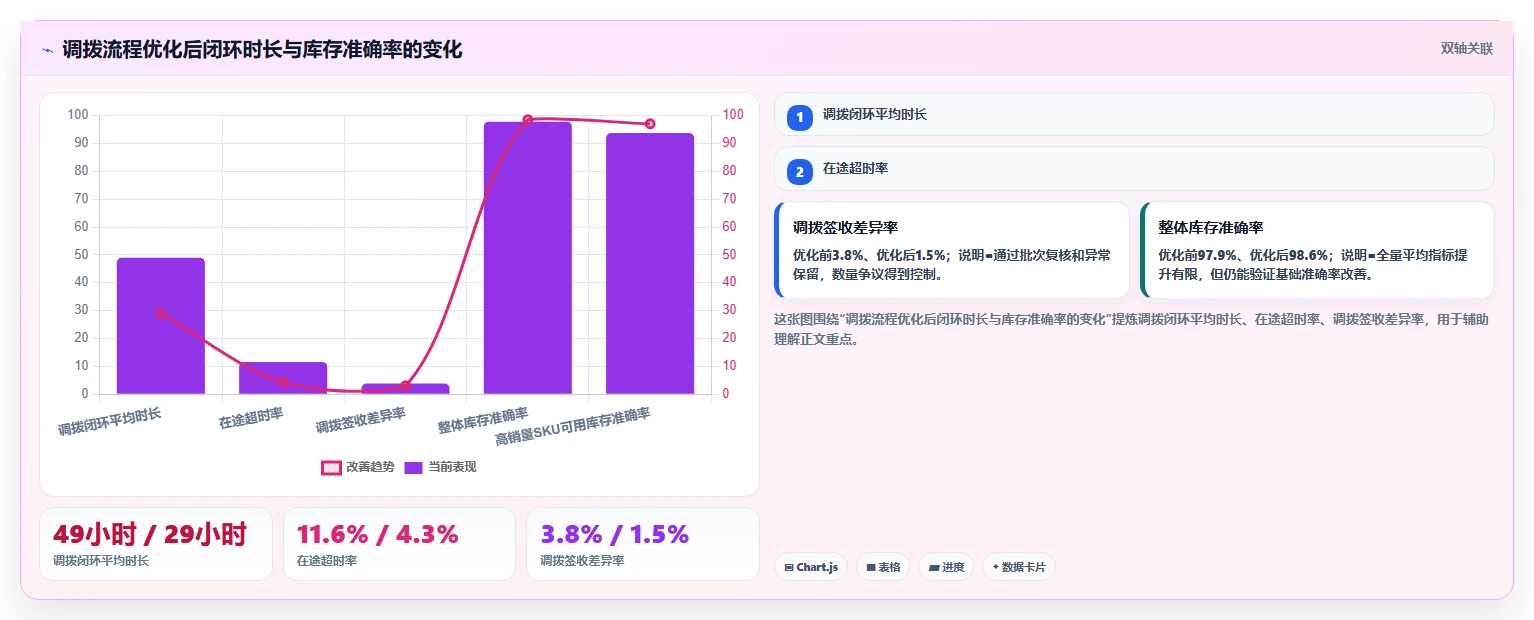This screenshot has height=620, width=1534.
Task: Click the chart title 调拨流程优化后闭环时长与库存准确率的变化
Action: (263, 50)
